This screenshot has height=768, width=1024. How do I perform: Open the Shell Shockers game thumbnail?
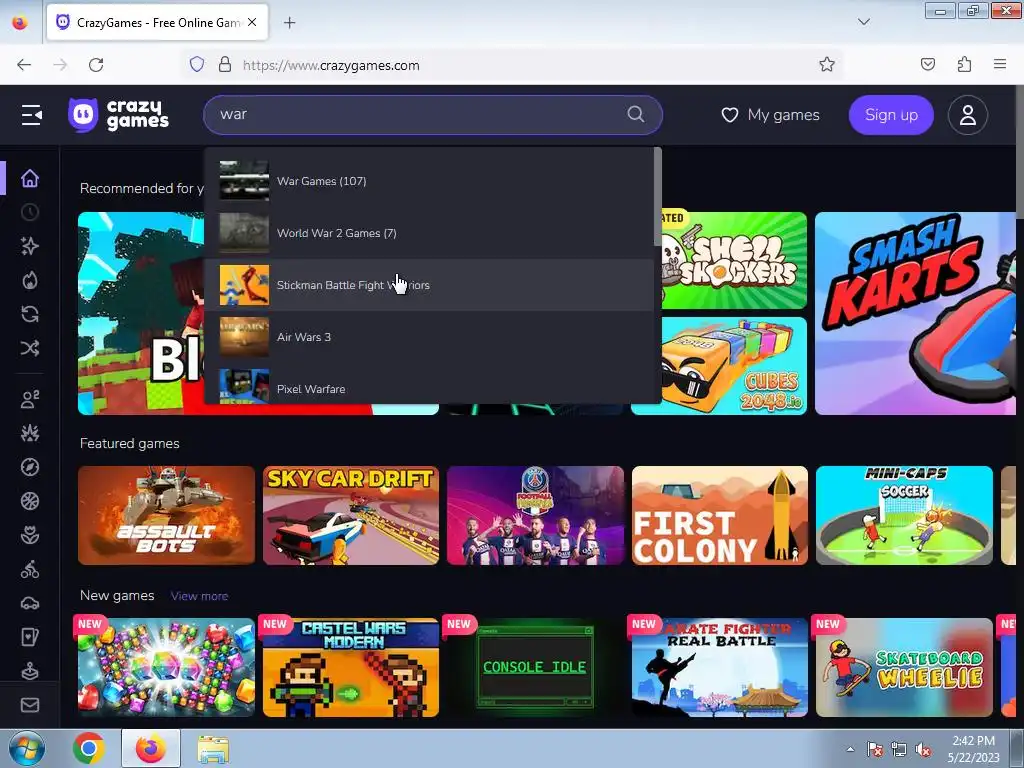[x=734, y=261]
